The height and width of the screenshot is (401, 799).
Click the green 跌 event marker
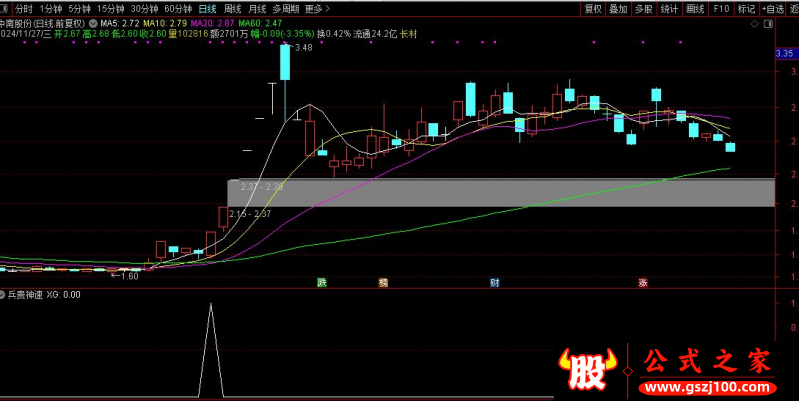pyautogui.click(x=322, y=282)
